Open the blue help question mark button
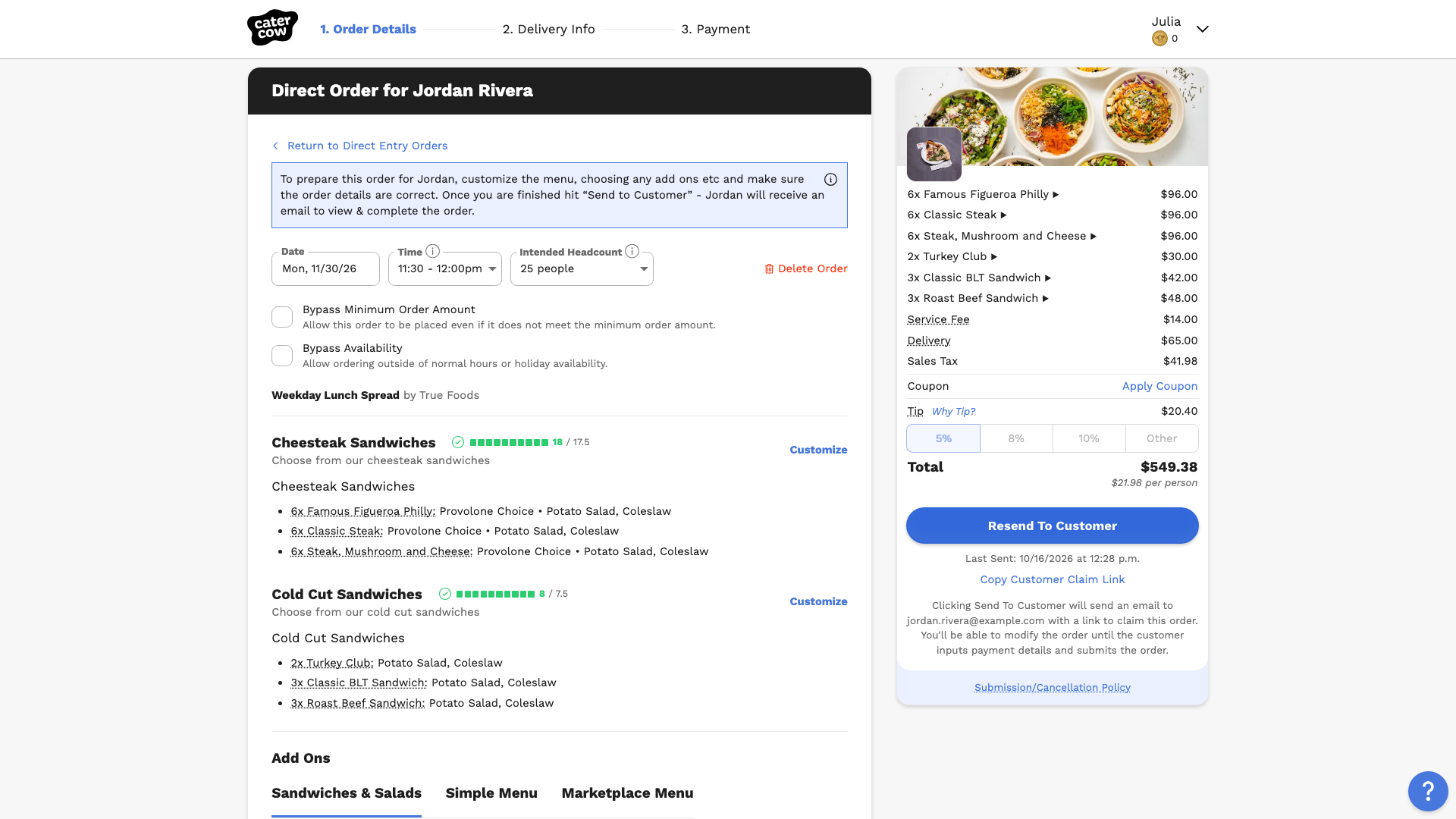The width and height of the screenshot is (1456, 819). 1428,791
